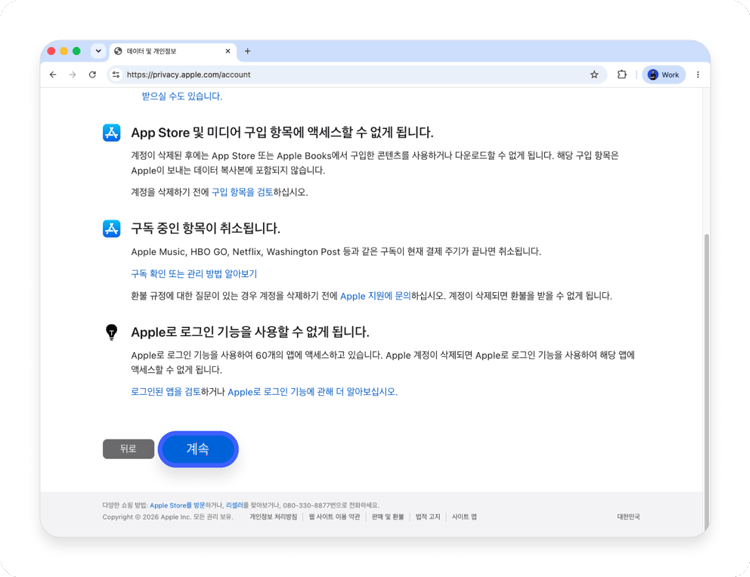The width and height of the screenshot is (750, 577).
Task: Click the 뒤로 button
Action: (128, 449)
